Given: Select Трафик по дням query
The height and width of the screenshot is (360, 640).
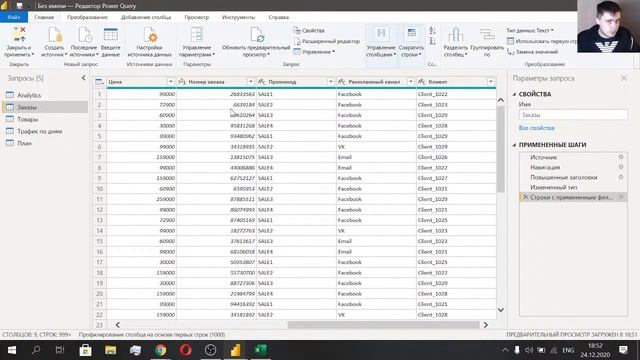Looking at the screenshot, I should (x=45, y=131).
